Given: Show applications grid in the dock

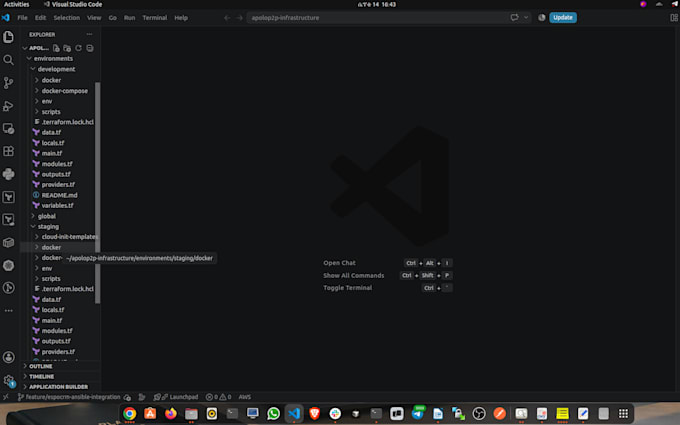Looking at the screenshot, I should [x=623, y=414].
